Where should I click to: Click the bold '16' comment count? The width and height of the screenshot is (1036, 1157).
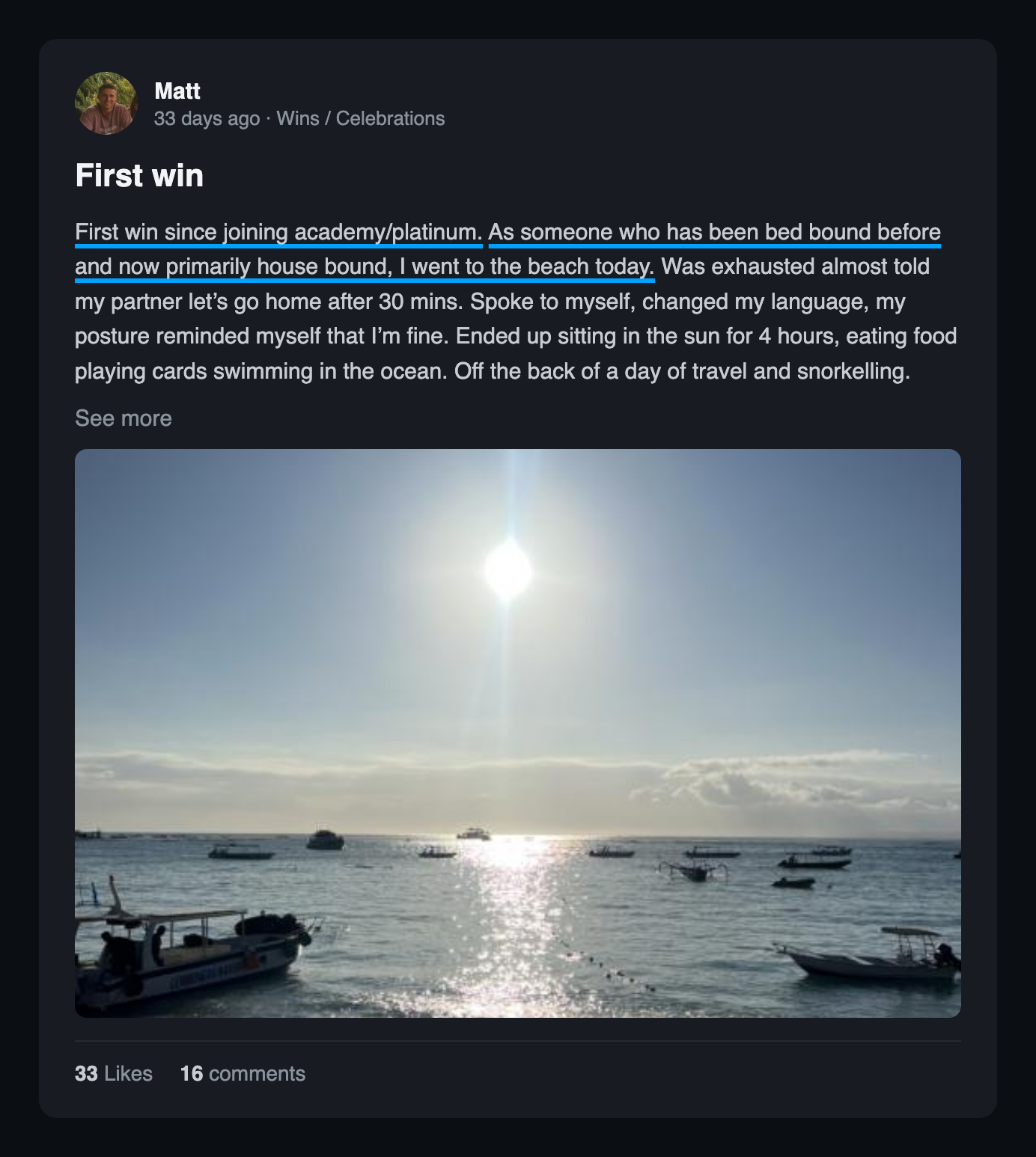[192, 1073]
